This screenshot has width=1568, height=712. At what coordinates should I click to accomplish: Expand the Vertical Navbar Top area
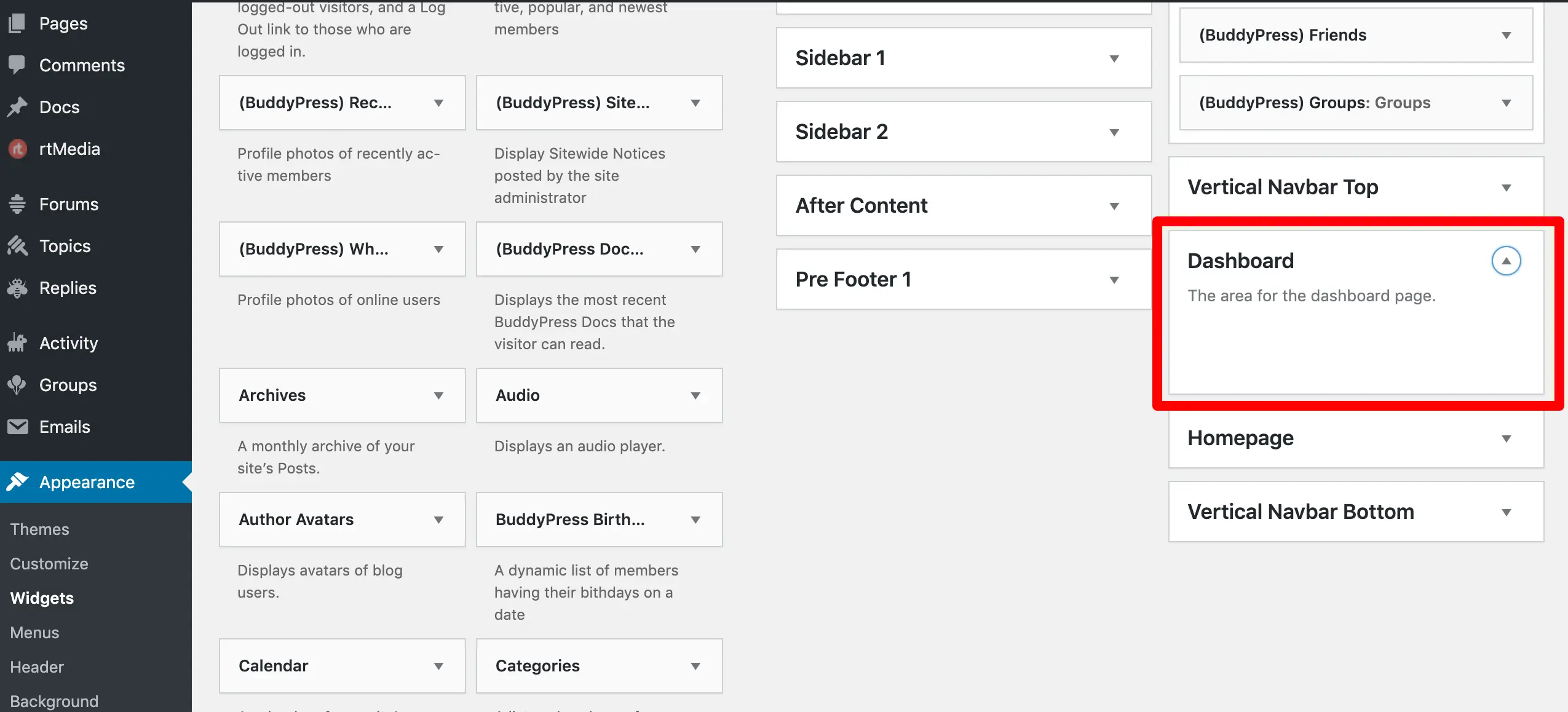pyautogui.click(x=1506, y=188)
